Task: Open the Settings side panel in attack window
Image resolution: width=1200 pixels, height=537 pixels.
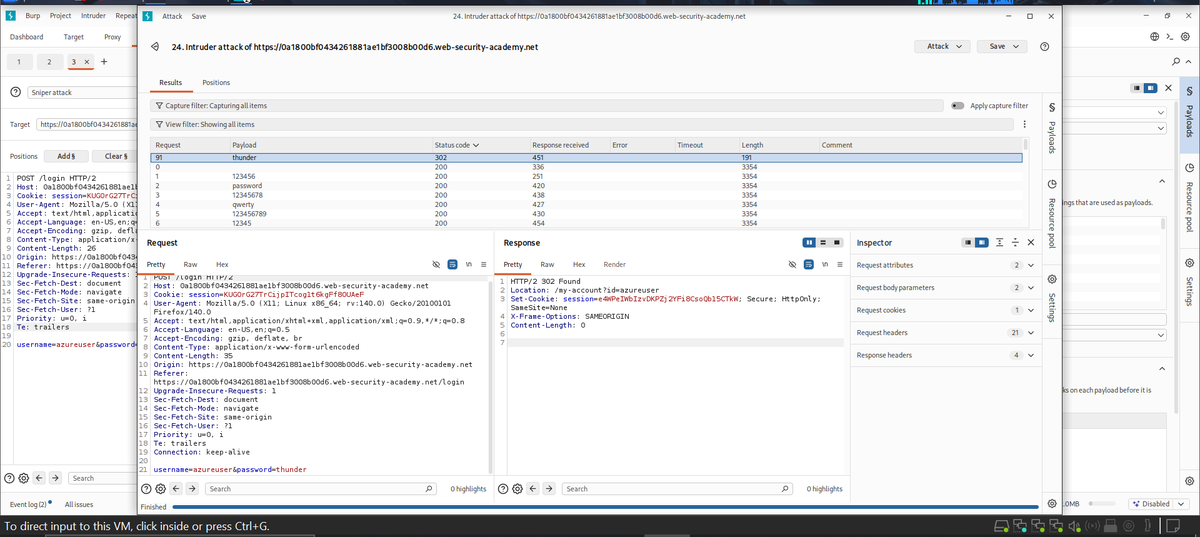Action: coord(1052,299)
